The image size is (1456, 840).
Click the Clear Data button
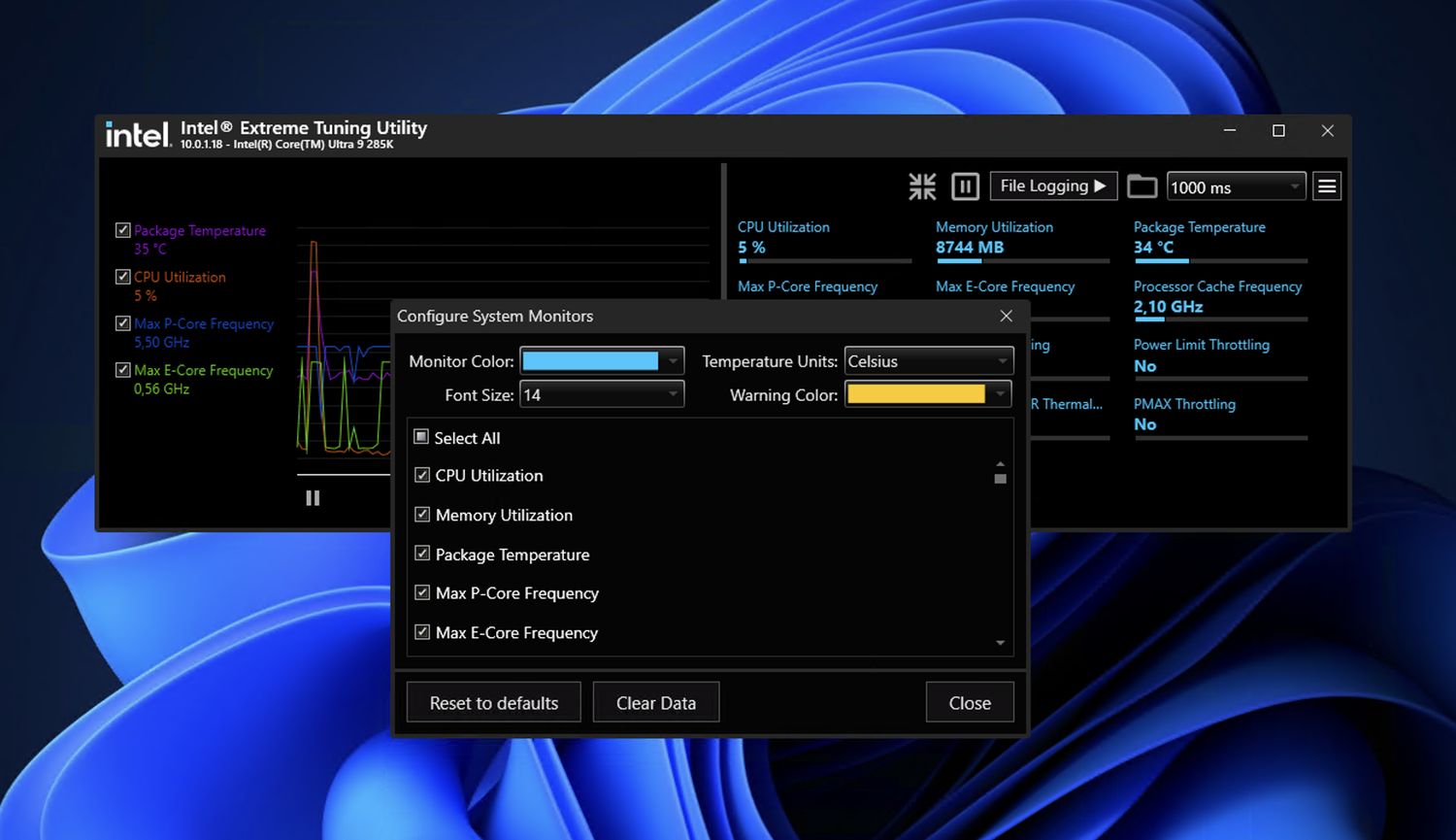click(656, 702)
